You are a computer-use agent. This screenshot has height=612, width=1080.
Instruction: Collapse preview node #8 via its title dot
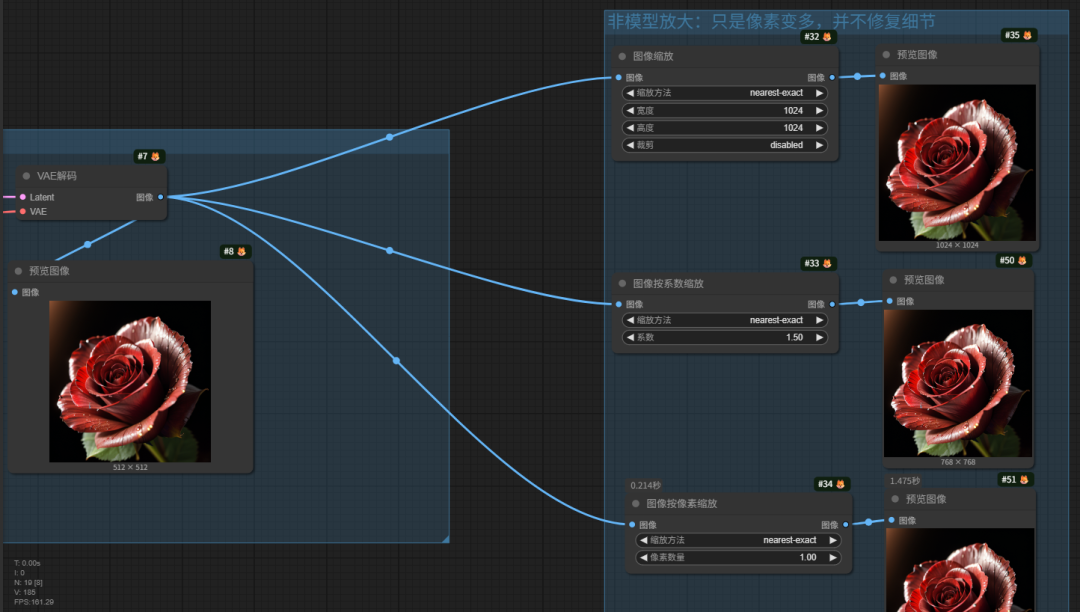pos(19,271)
